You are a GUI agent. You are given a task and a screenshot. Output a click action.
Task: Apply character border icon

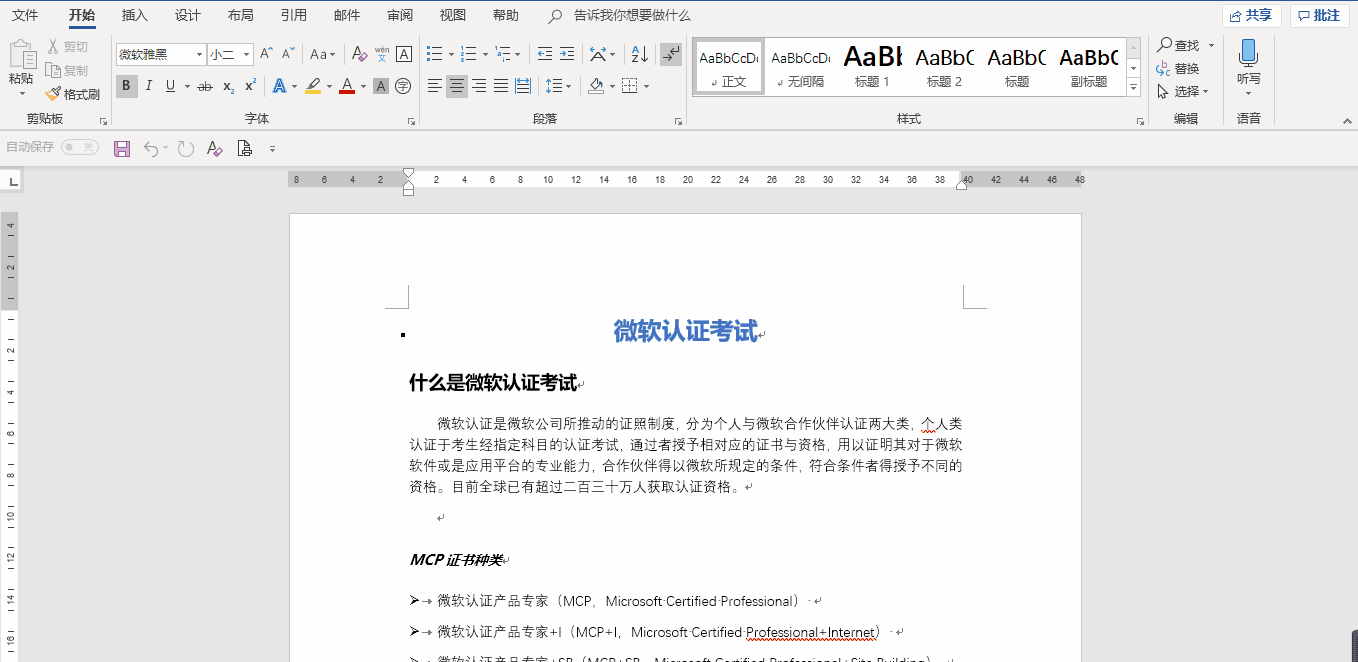(404, 54)
